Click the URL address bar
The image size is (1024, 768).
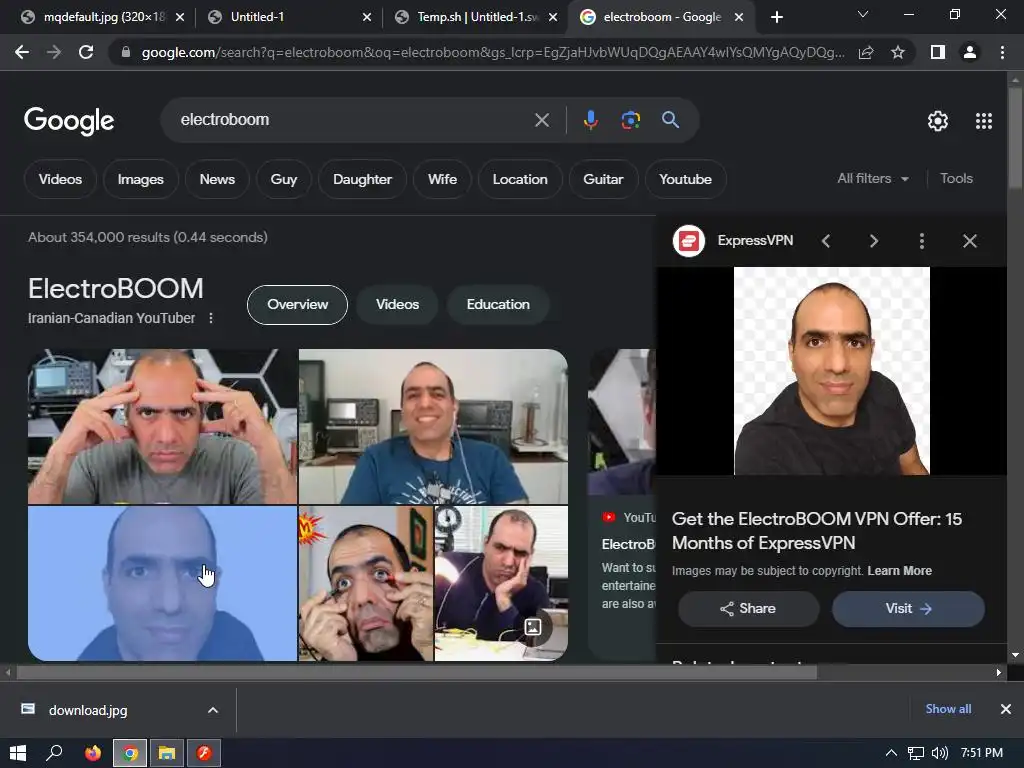[x=492, y=52]
